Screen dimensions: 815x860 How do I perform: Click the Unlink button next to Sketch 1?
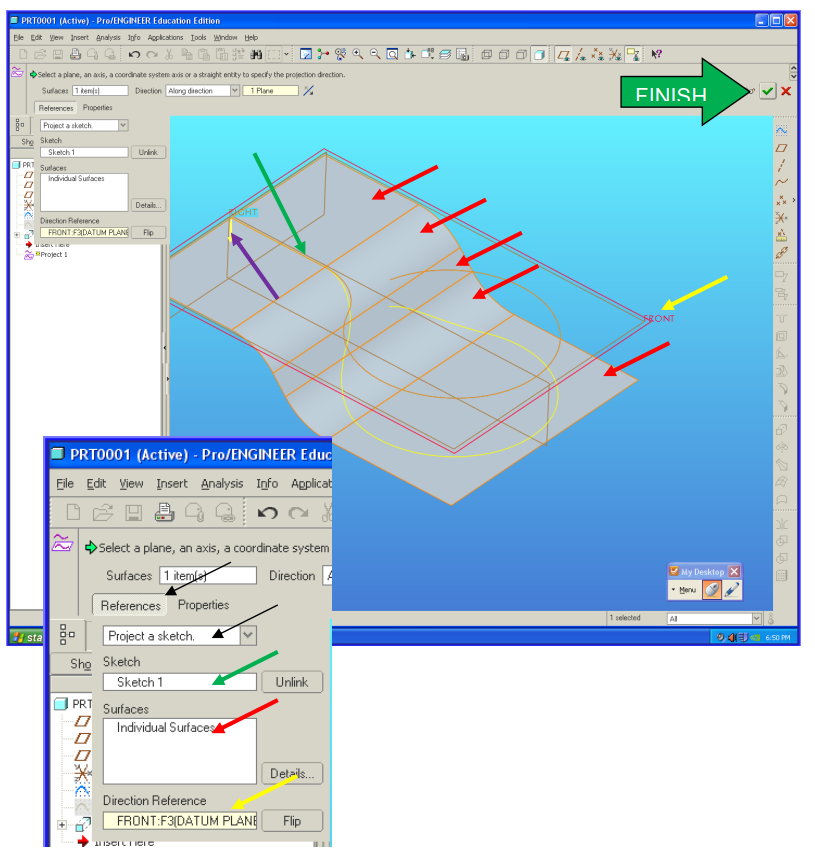click(293, 682)
